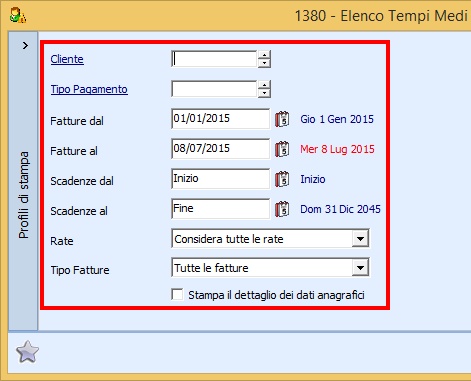Open calendar picker for Scadenze dal
The width and height of the screenshot is (471, 381).
point(282,179)
